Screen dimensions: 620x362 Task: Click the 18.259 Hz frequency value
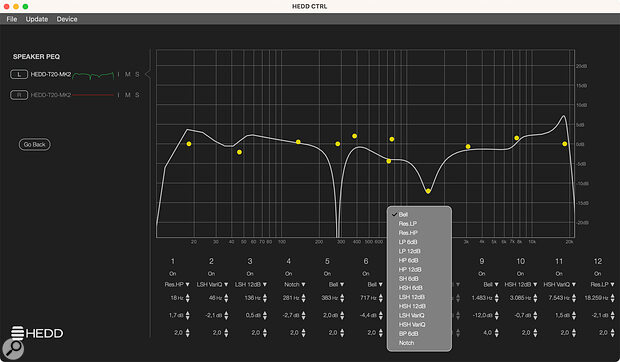point(597,298)
